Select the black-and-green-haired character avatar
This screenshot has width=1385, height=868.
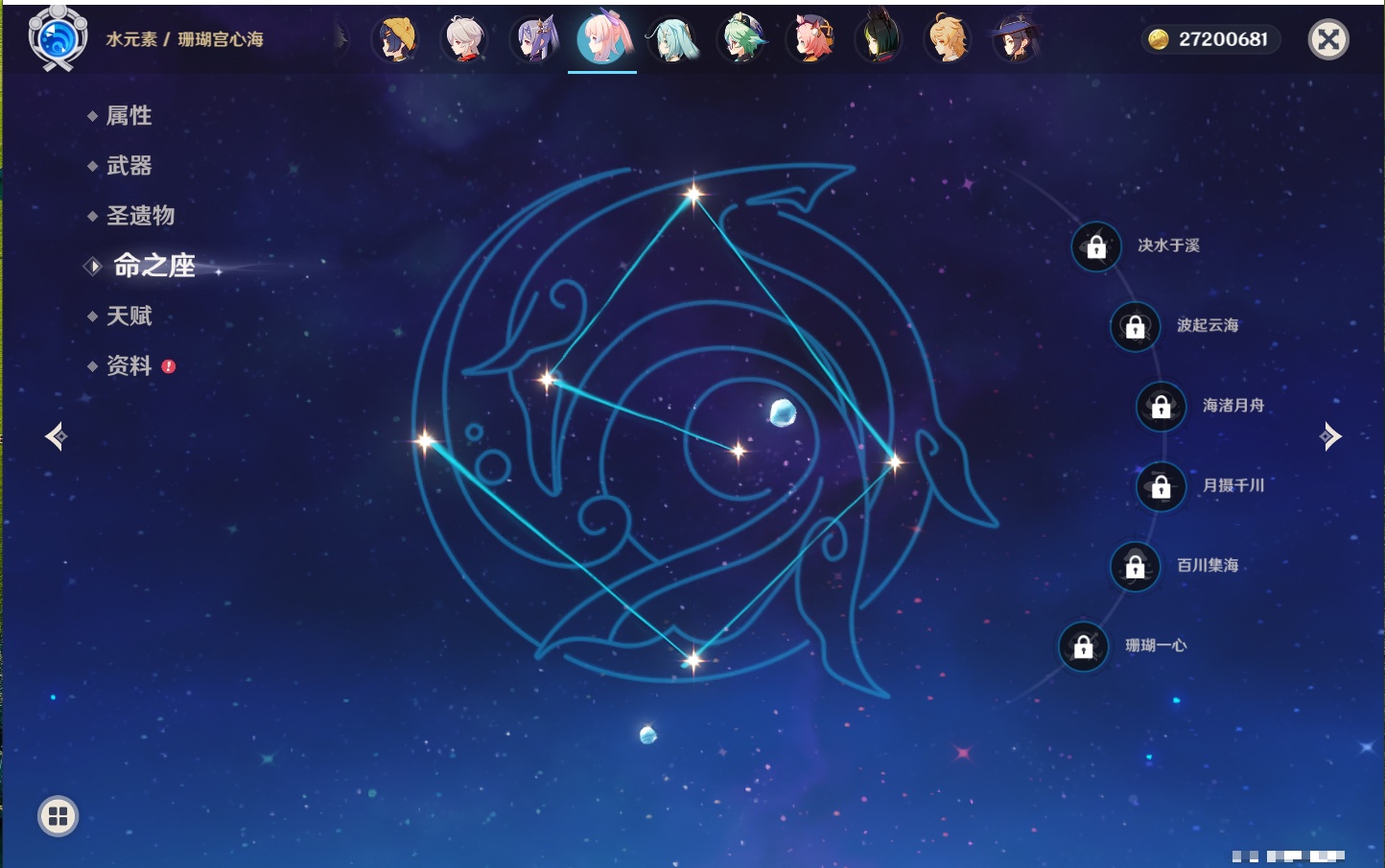tap(880, 39)
